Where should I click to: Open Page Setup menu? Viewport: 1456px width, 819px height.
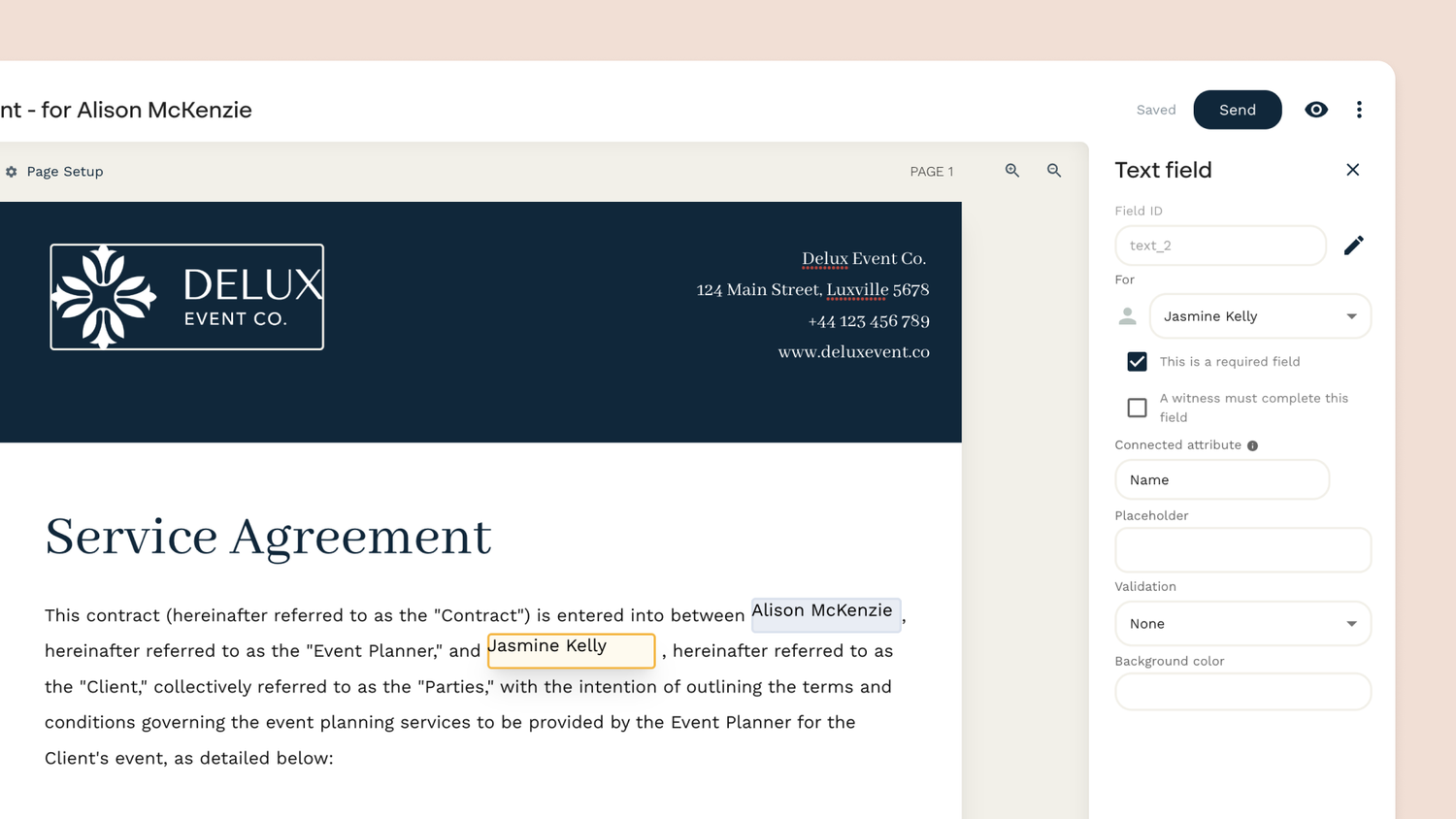click(x=64, y=172)
